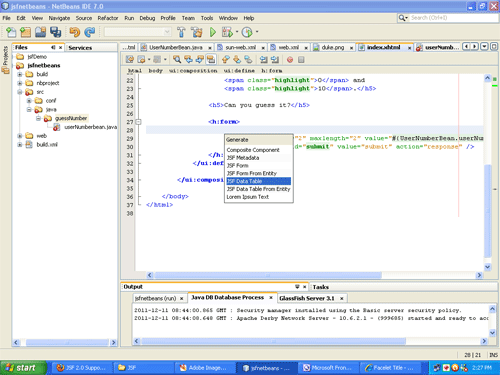Maximize the editor window button
Viewport: 500px width, 375px height.
pos(494,47)
